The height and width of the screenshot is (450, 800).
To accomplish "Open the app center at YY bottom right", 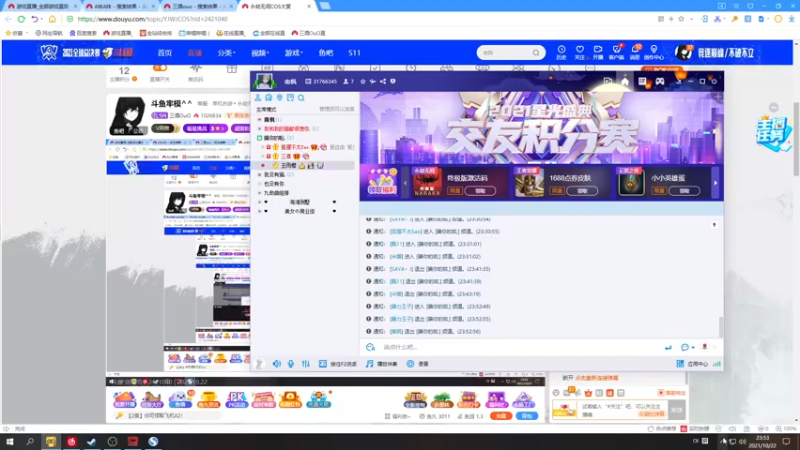I will pyautogui.click(x=692, y=364).
